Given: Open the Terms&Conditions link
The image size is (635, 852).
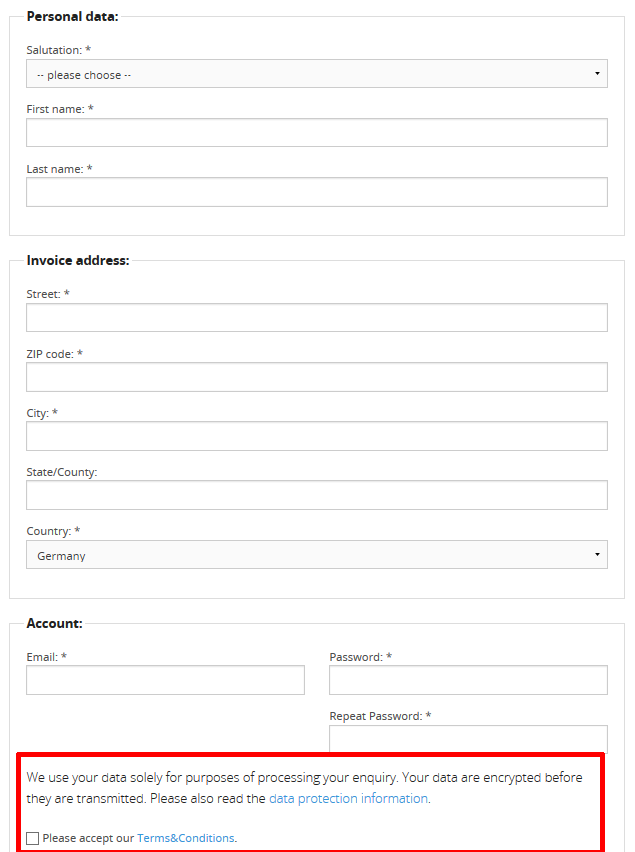Looking at the screenshot, I should click(186, 838).
